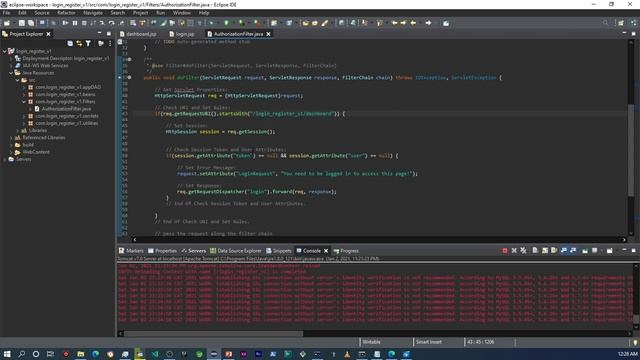This screenshot has width=640, height=360.
Task: Collapse the Java Resources node
Action: 11,73
